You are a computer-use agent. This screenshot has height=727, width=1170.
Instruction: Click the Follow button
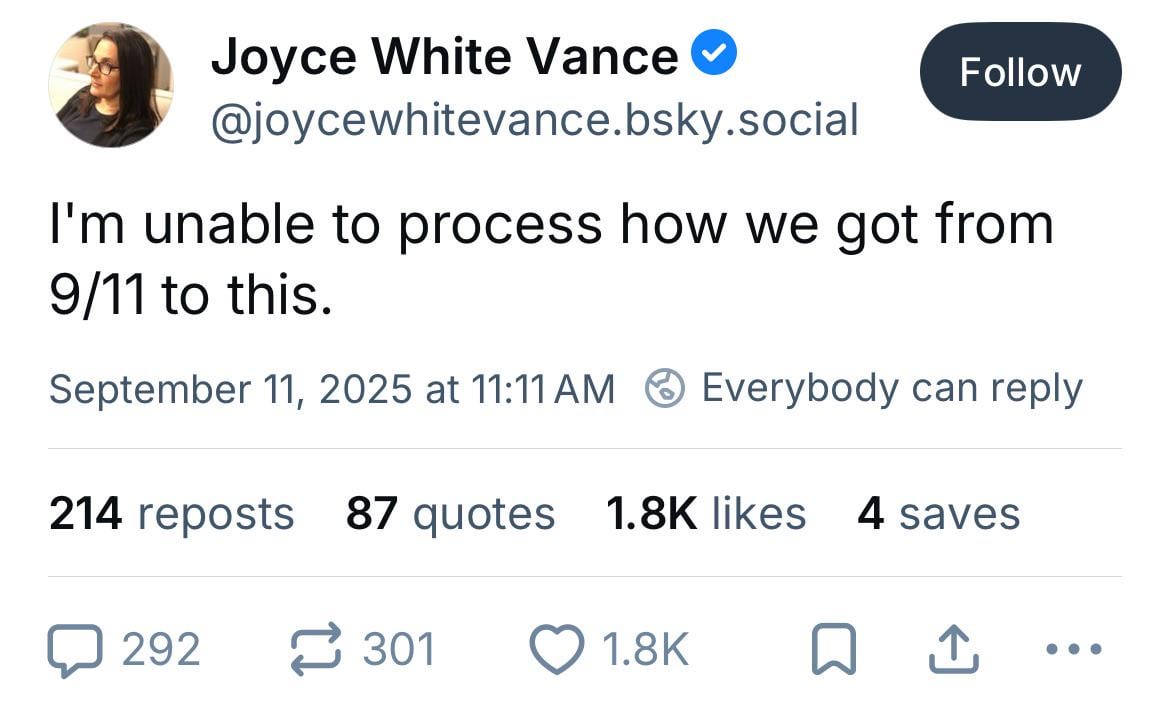pos(1020,72)
